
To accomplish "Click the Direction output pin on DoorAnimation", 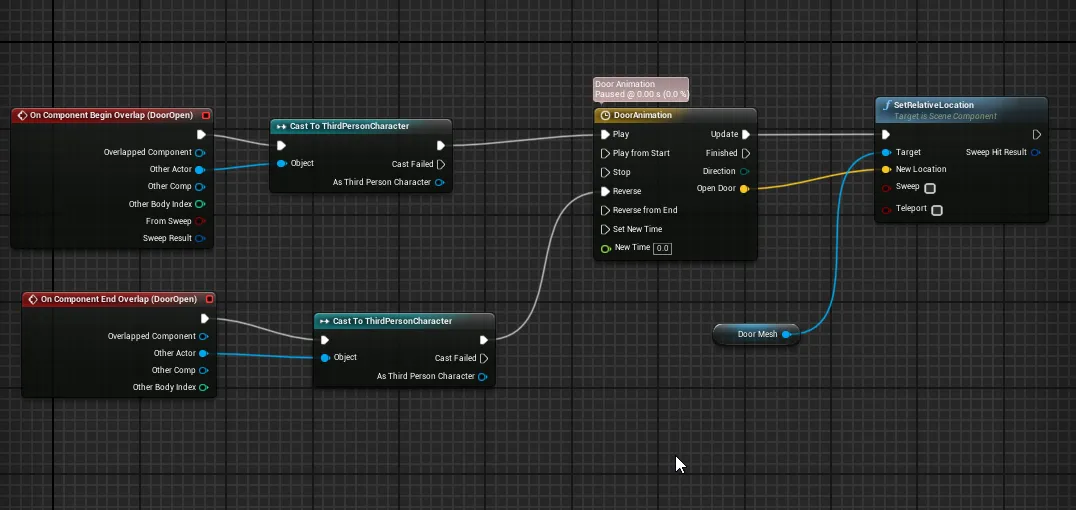I will (745, 172).
